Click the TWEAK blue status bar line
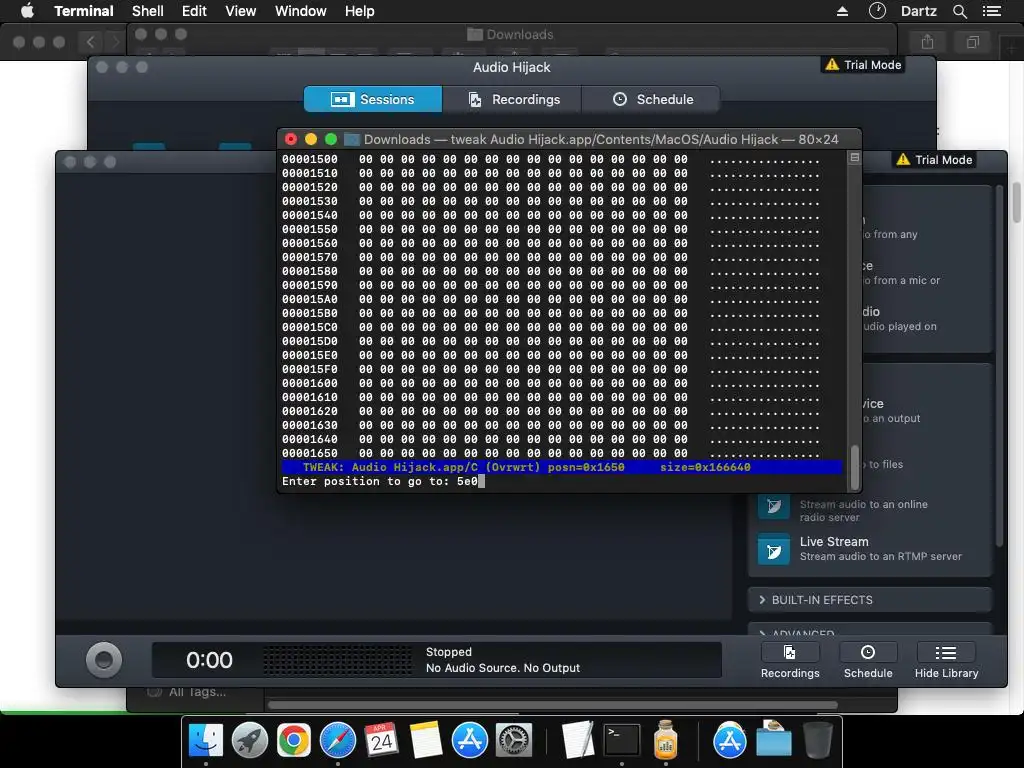 click(x=562, y=467)
